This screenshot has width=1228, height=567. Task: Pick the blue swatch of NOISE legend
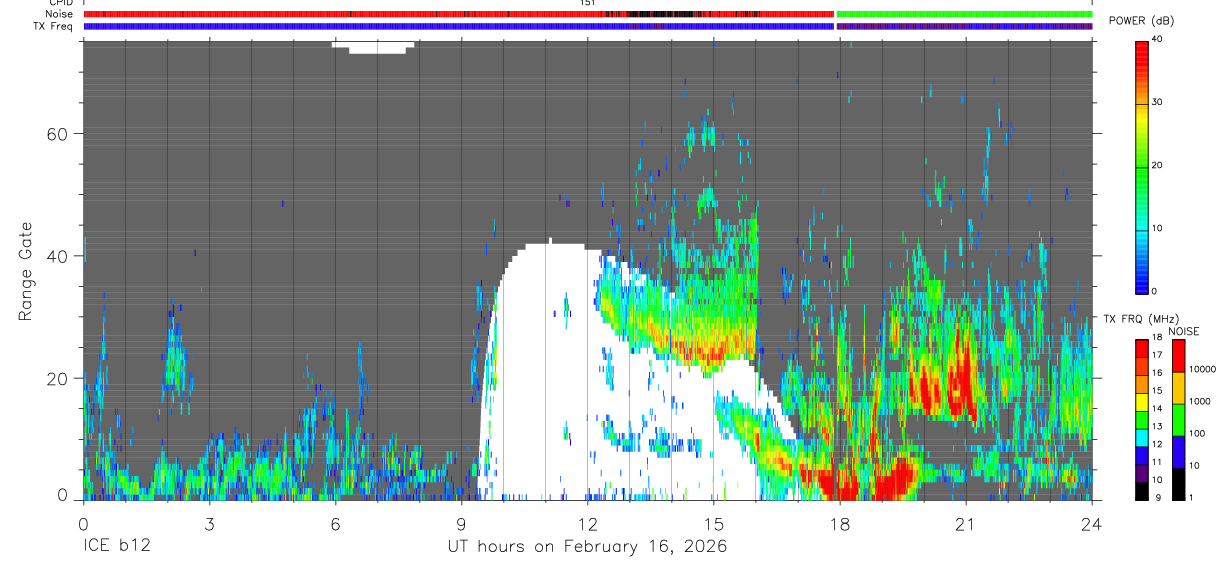click(x=1178, y=452)
